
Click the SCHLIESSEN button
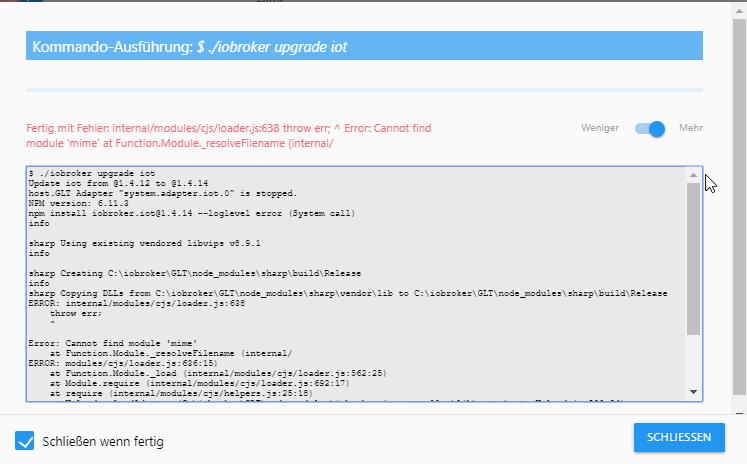pos(679,437)
